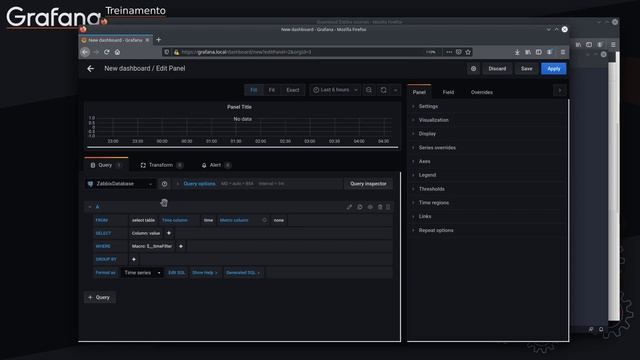Expand the Display section
This screenshot has height=360, width=640.
coord(427,134)
